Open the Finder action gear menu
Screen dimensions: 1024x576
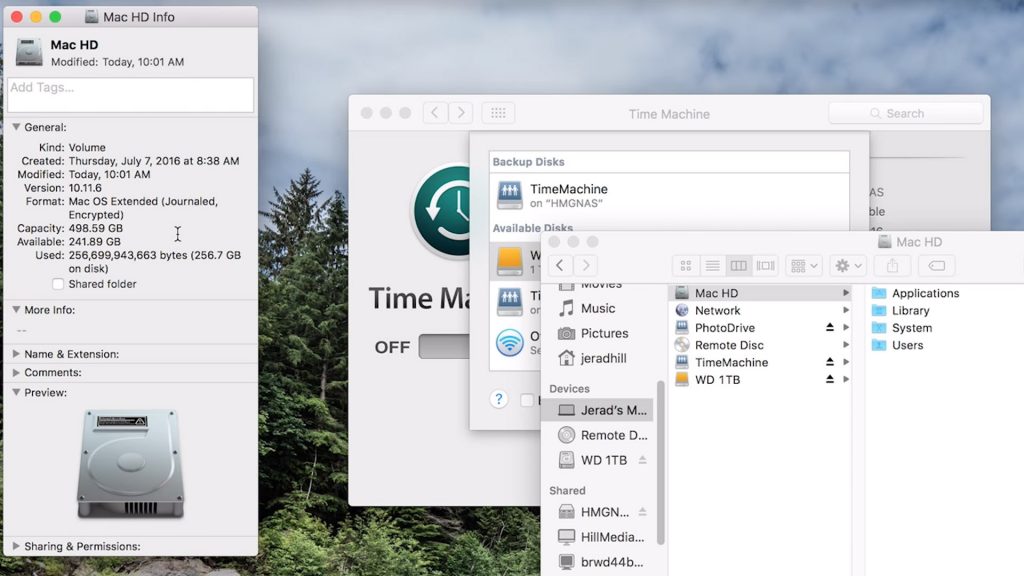848,266
